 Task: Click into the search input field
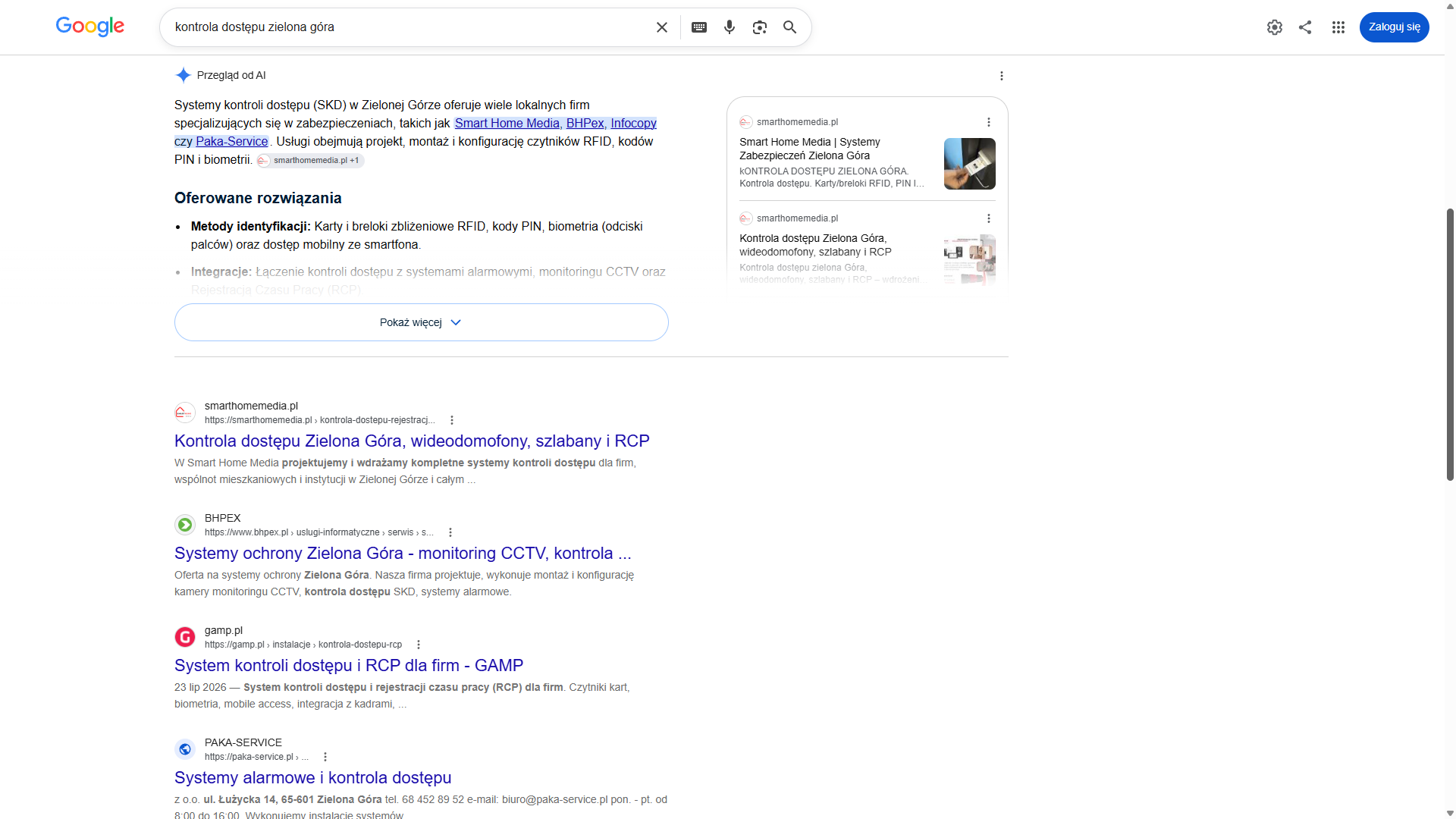[409, 27]
